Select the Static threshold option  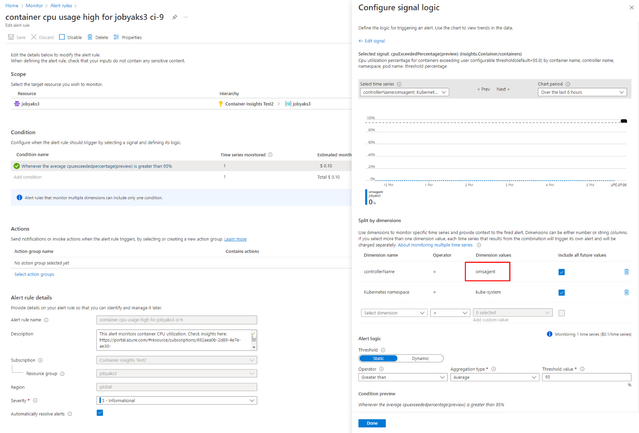[x=378, y=358]
